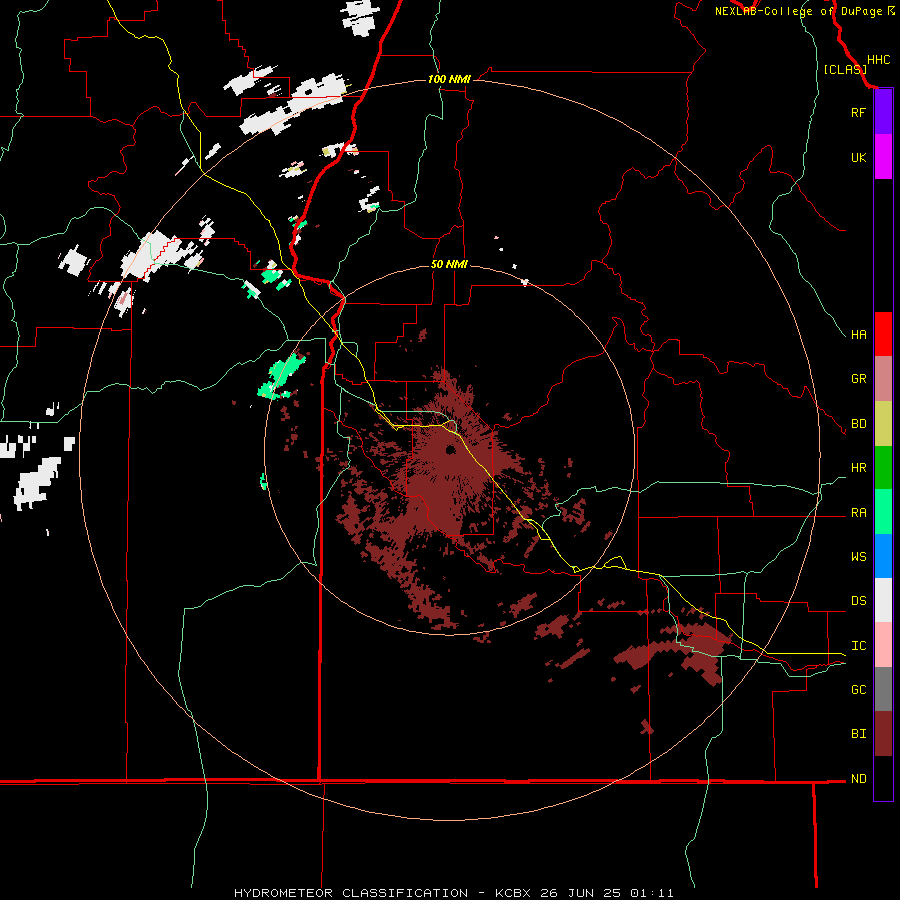The height and width of the screenshot is (900, 900).
Task: Click the UK legend label
Action: coord(858,157)
